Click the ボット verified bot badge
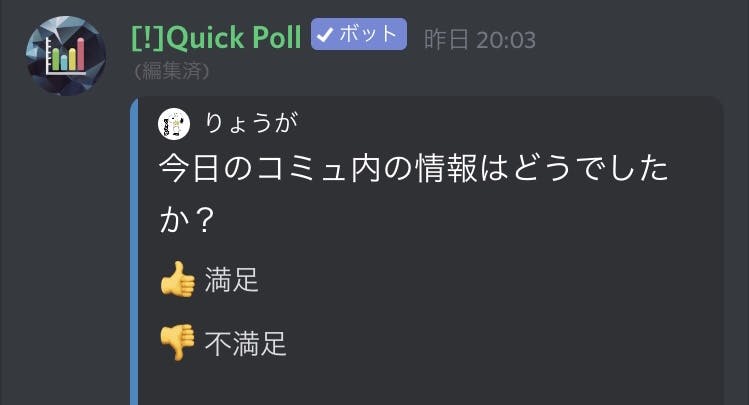 [x=359, y=34]
